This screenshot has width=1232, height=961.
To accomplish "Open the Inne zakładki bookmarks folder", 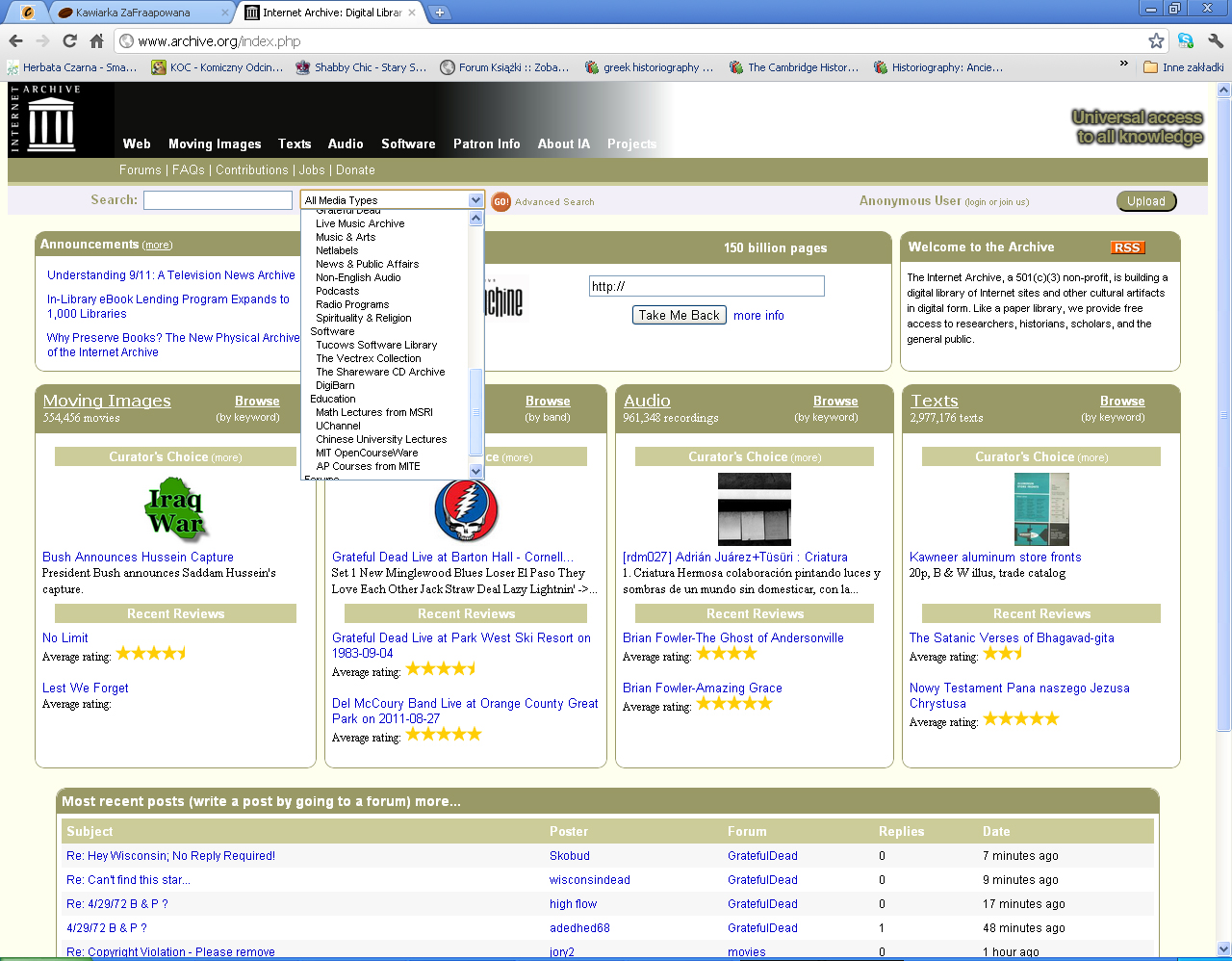I will (x=1183, y=67).
